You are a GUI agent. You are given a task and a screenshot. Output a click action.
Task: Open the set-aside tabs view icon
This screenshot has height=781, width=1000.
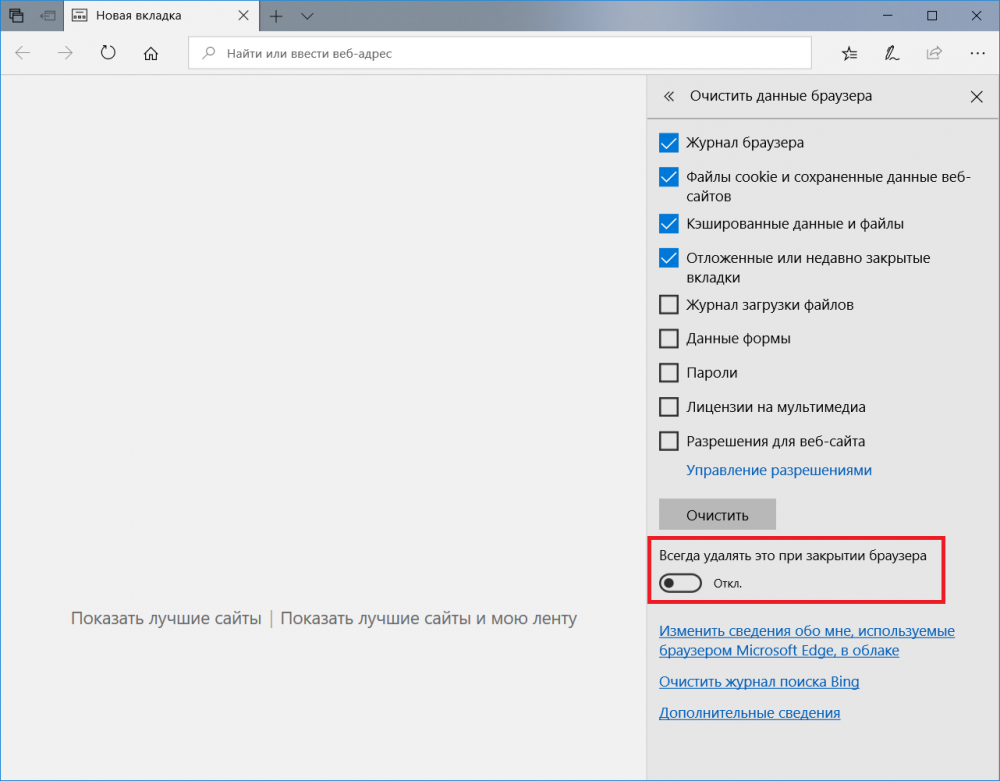17,15
